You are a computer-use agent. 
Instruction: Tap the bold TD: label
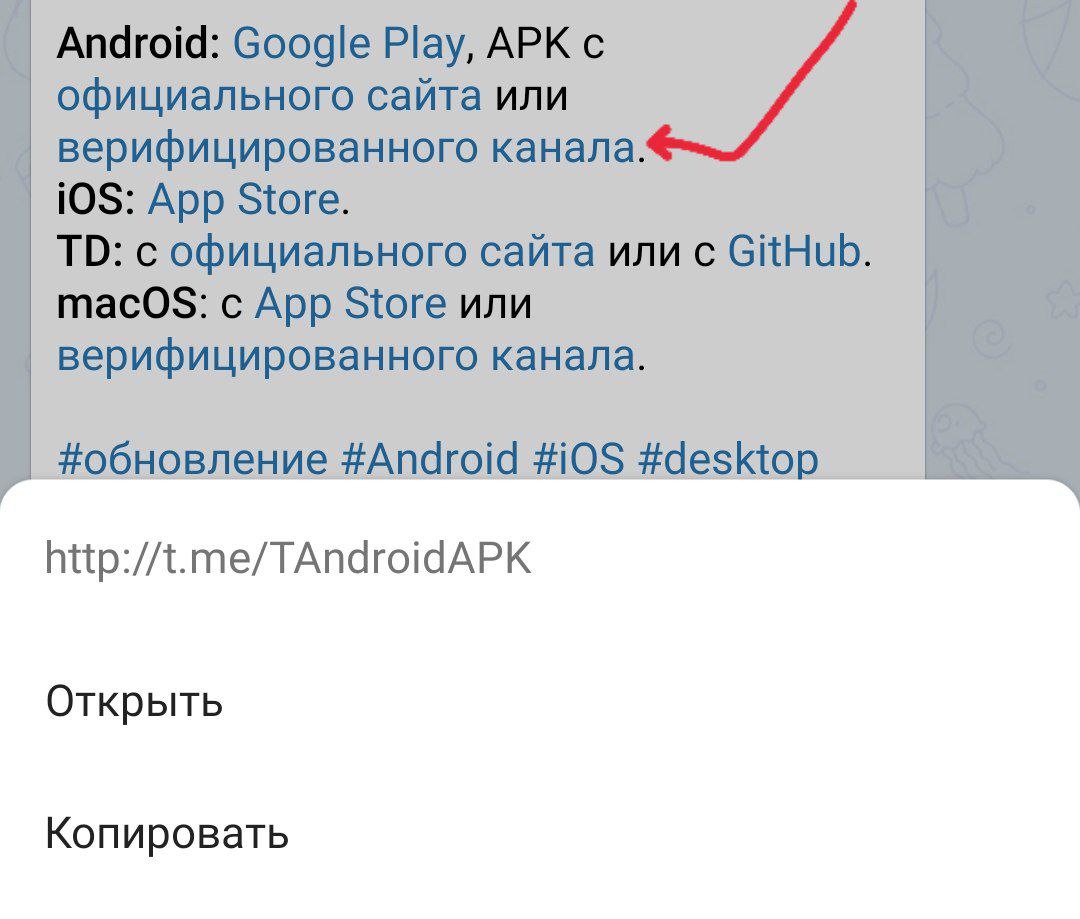(x=90, y=251)
